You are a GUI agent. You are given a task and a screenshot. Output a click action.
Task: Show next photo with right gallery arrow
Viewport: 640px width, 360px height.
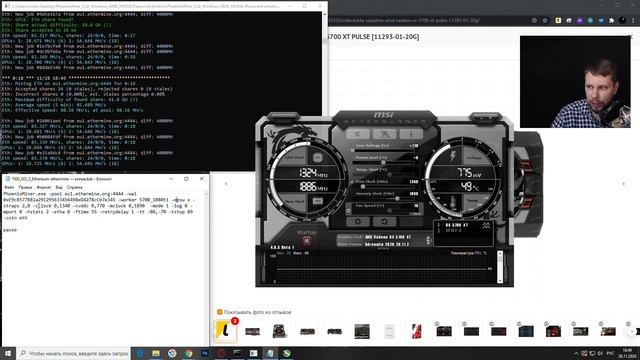[x=624, y=184]
